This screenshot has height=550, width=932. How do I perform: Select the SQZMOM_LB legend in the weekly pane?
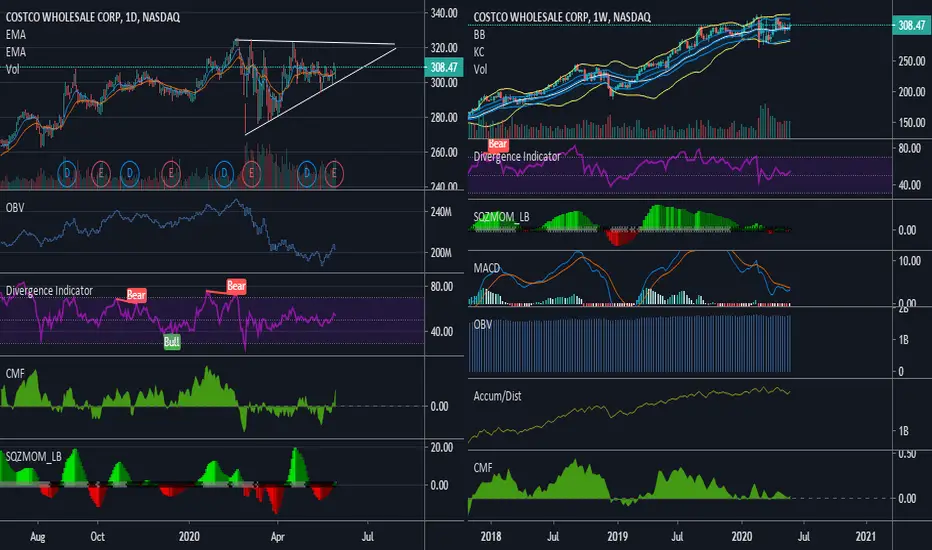point(501,217)
